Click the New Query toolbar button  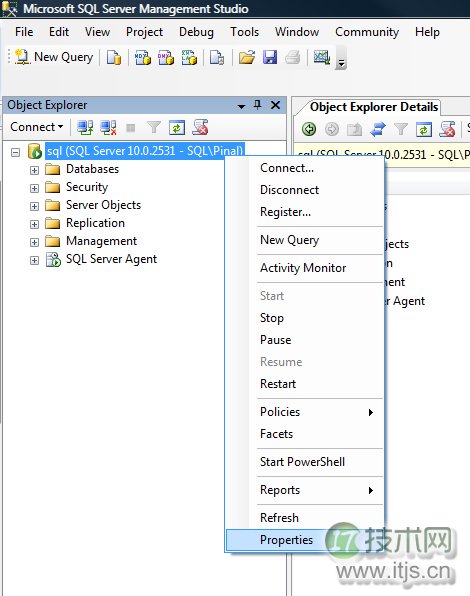pyautogui.click(x=54, y=57)
